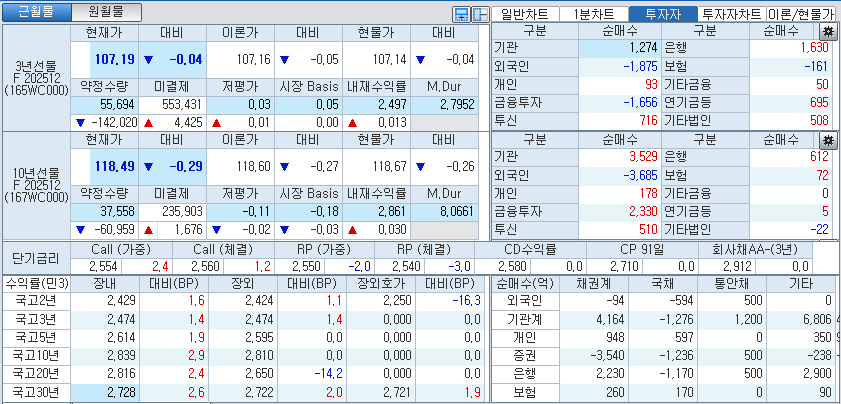Click the corporate bond rate 2.912
The image size is (841, 404).
pos(739,267)
